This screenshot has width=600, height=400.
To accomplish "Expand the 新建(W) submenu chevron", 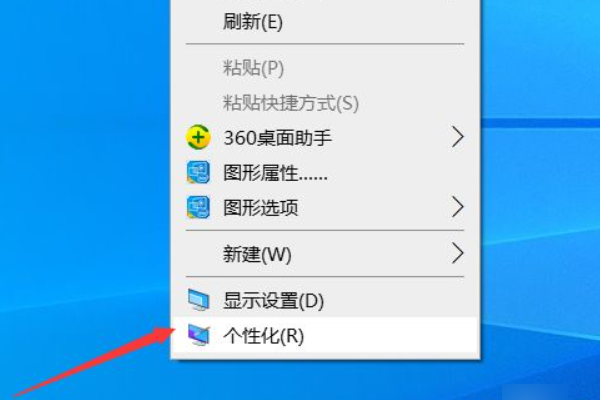I will point(458,253).
